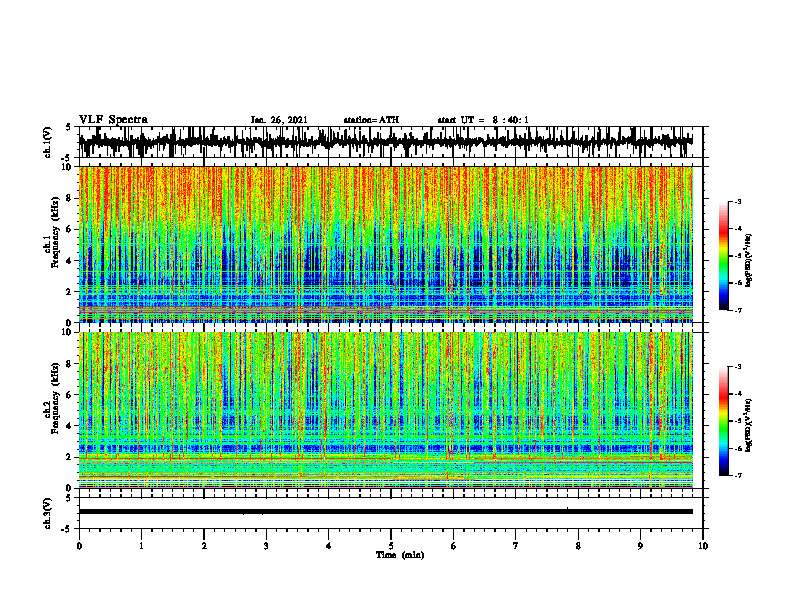This screenshot has width=792, height=612.
Task: Click the "-7" value on ch.2 colorbar
Action: pyautogui.click(x=738, y=476)
